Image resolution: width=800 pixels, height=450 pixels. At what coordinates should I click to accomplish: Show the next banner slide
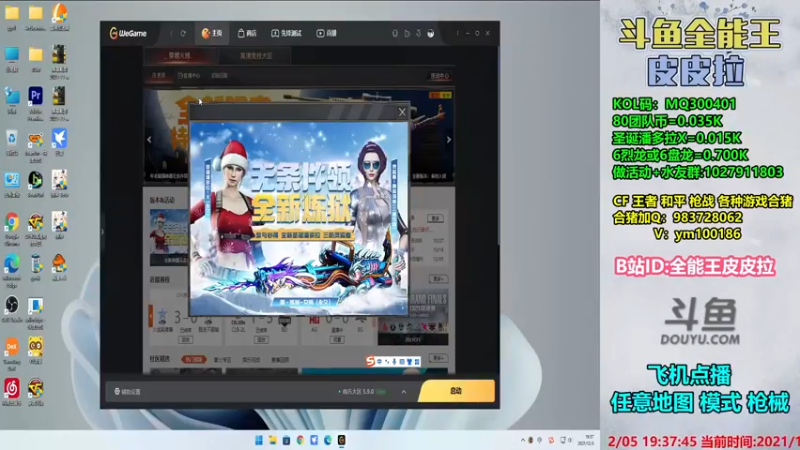(449, 140)
